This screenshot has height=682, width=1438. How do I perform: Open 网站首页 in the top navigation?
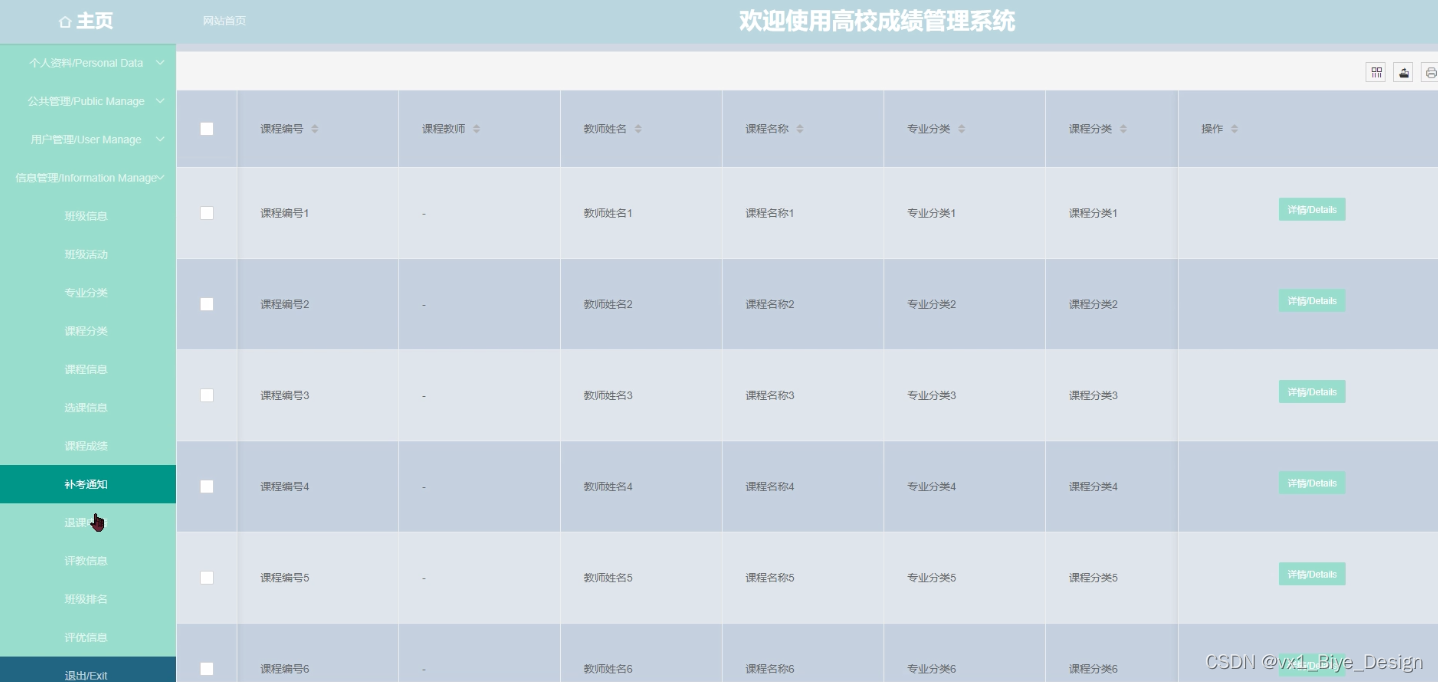tap(224, 20)
